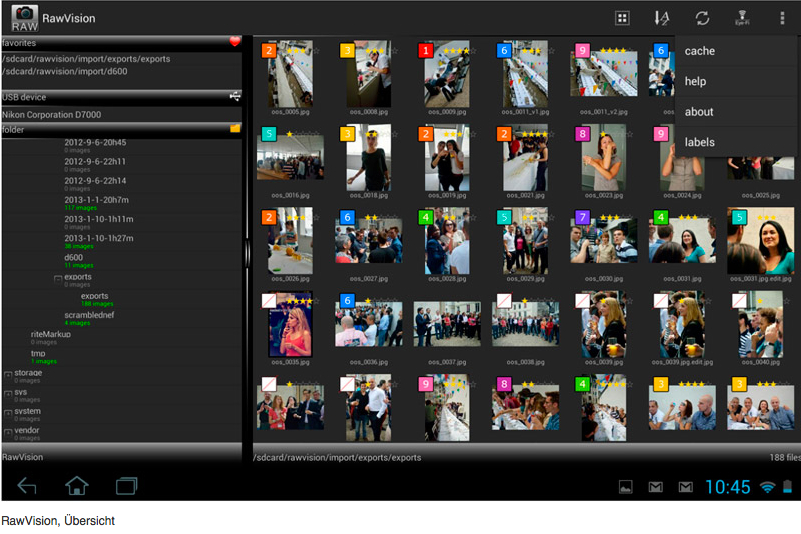This screenshot has height=534, width=801.
Task: Open the three-dot overflow menu
Action: [782, 18]
